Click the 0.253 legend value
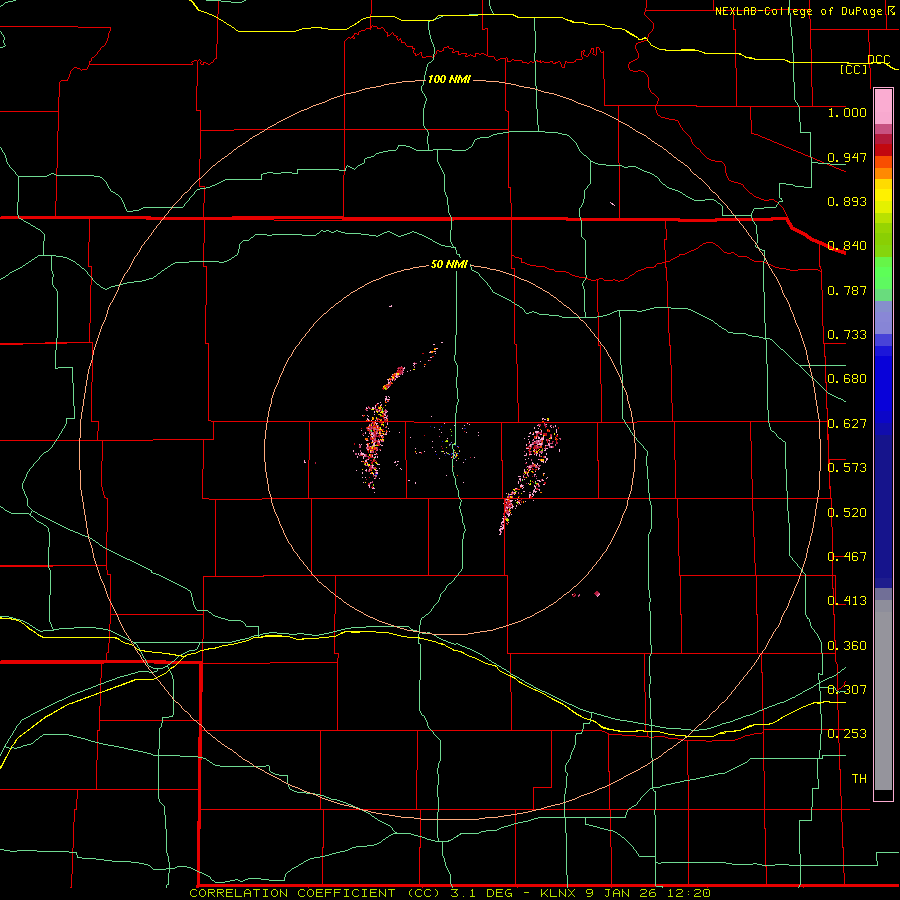 (847, 734)
